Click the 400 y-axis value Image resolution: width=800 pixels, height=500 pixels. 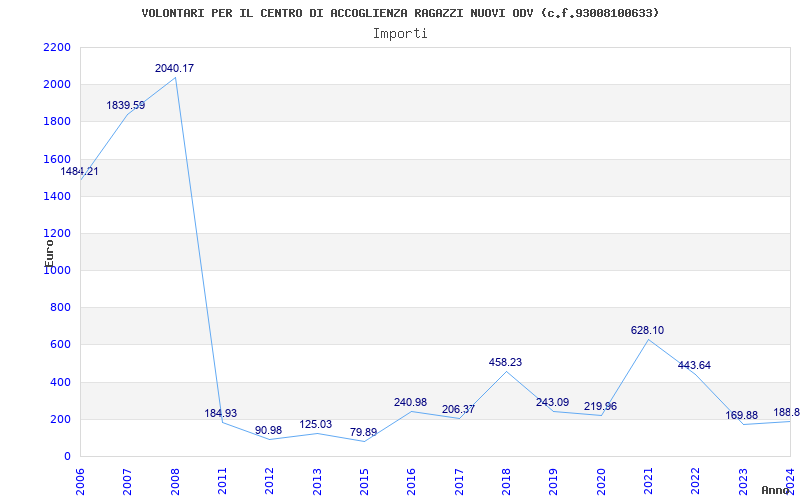pos(61,382)
